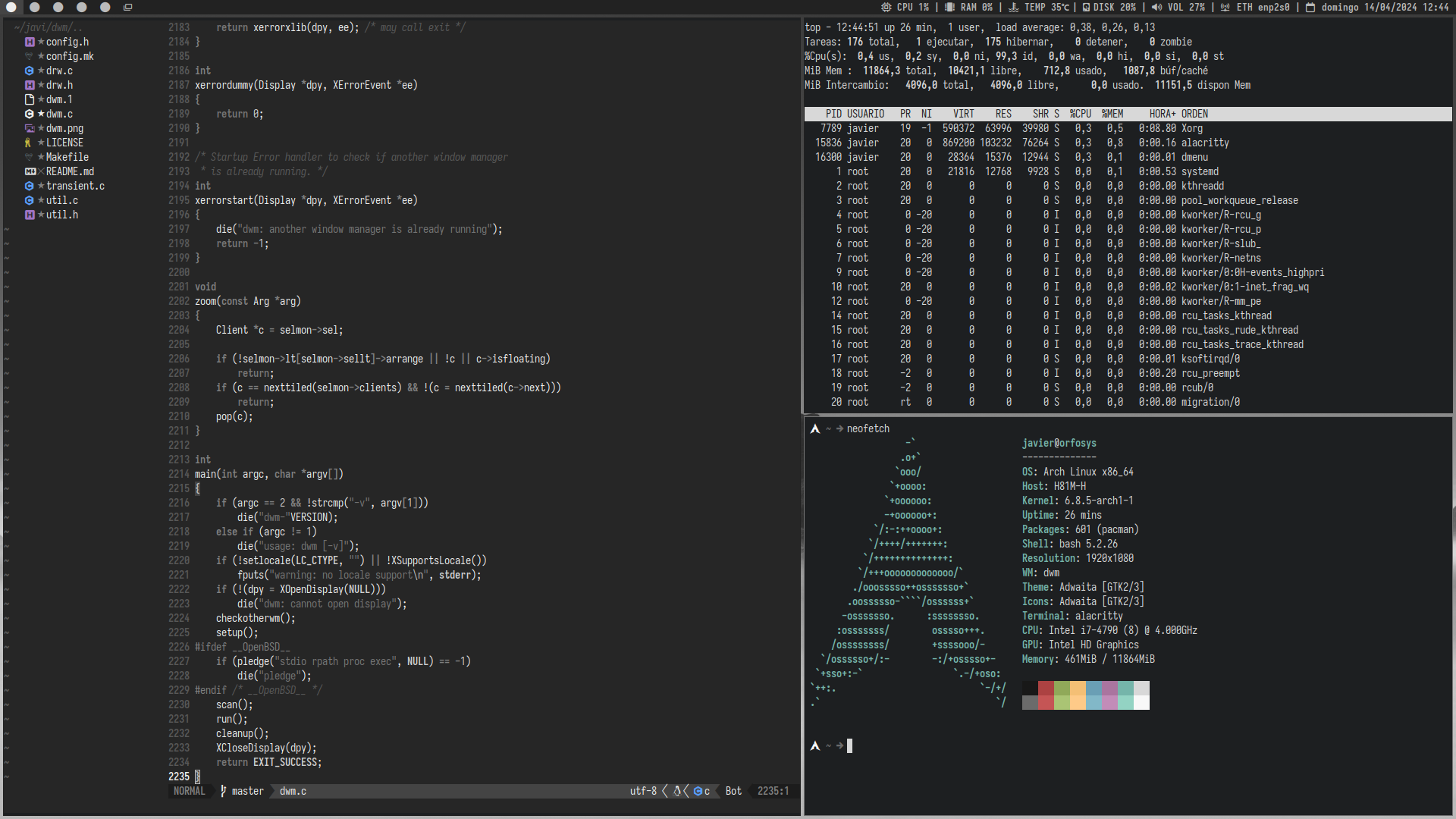Open config.mk in the file tree
The height and width of the screenshot is (819, 1456).
coord(70,56)
